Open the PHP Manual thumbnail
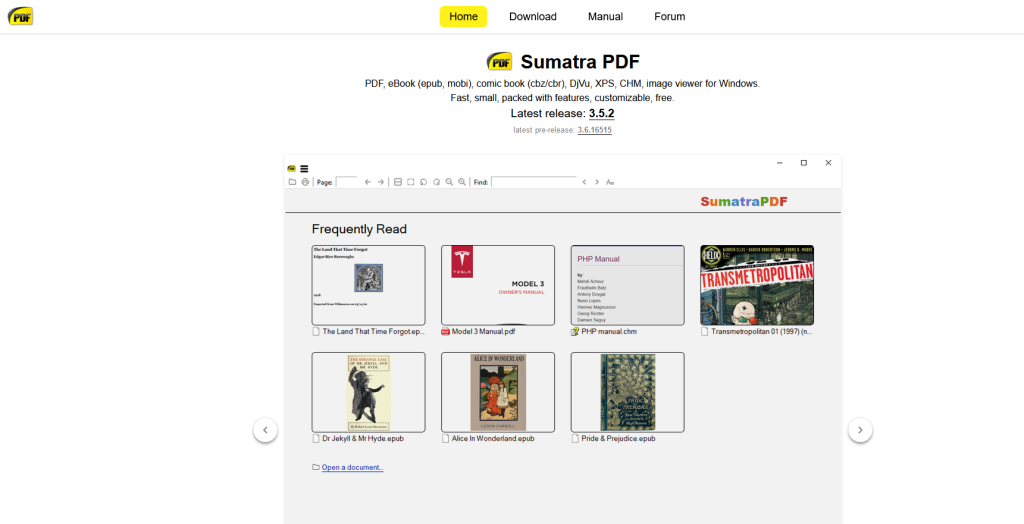The height and width of the screenshot is (524, 1024). coord(628,286)
